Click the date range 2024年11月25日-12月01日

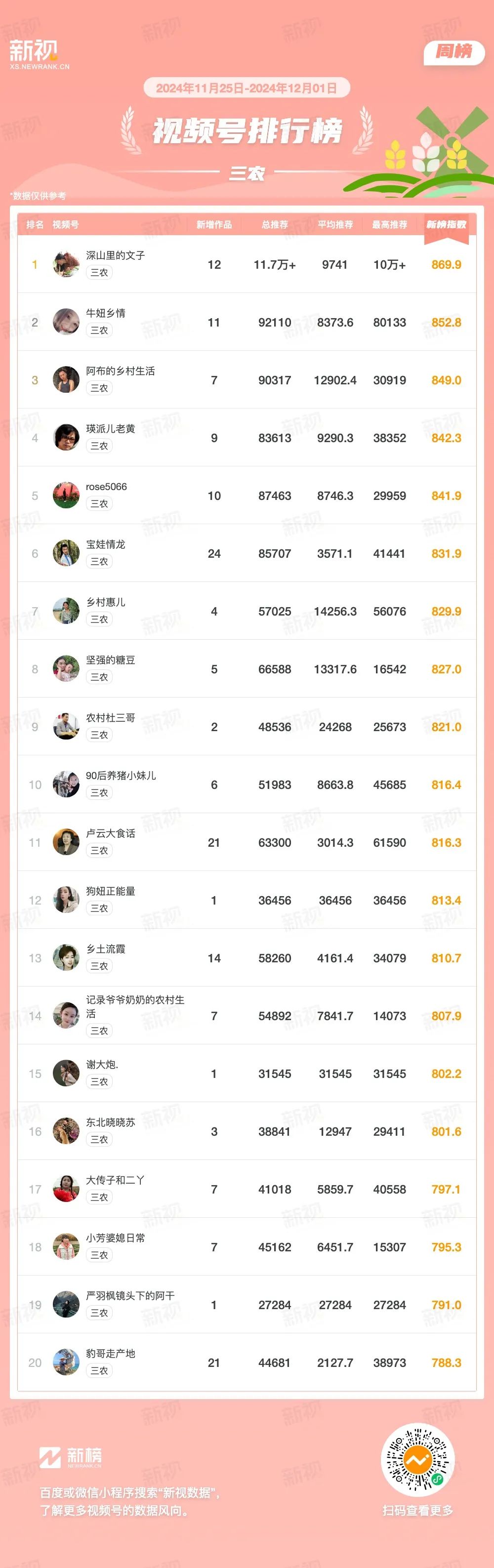pyautogui.click(x=247, y=88)
